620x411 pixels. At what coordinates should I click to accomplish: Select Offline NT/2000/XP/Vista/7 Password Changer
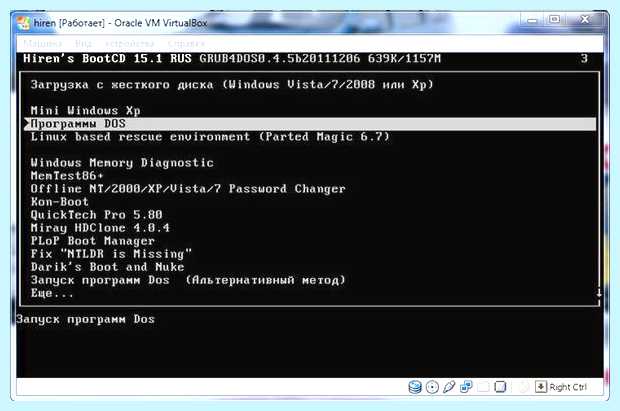188,189
